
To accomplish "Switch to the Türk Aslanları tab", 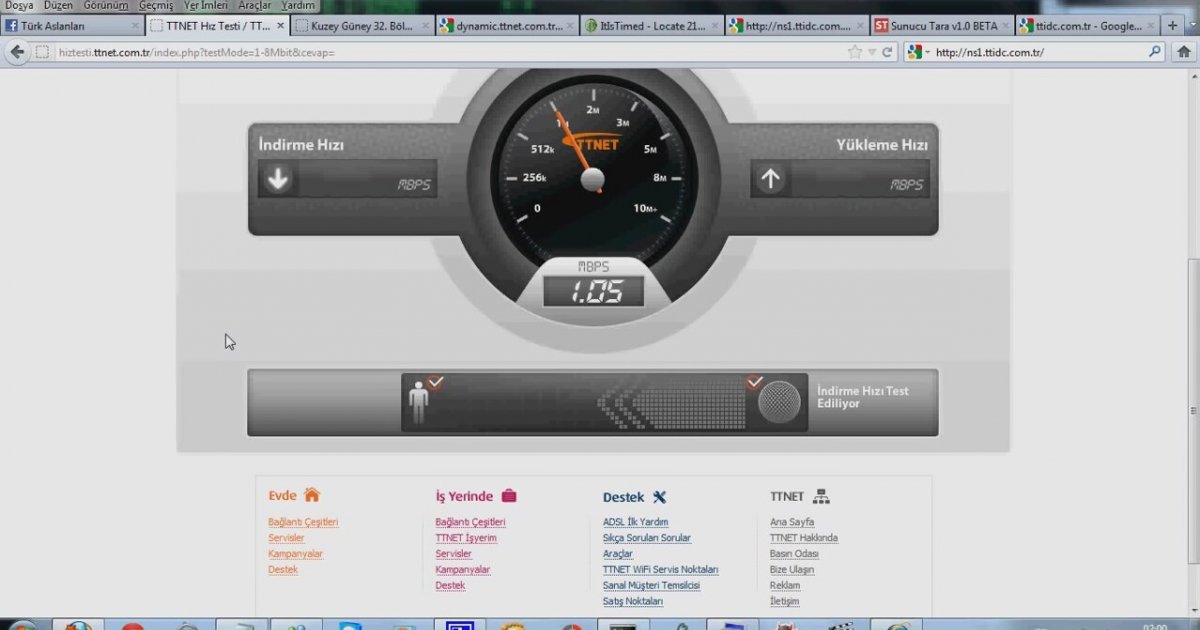I will point(72,26).
